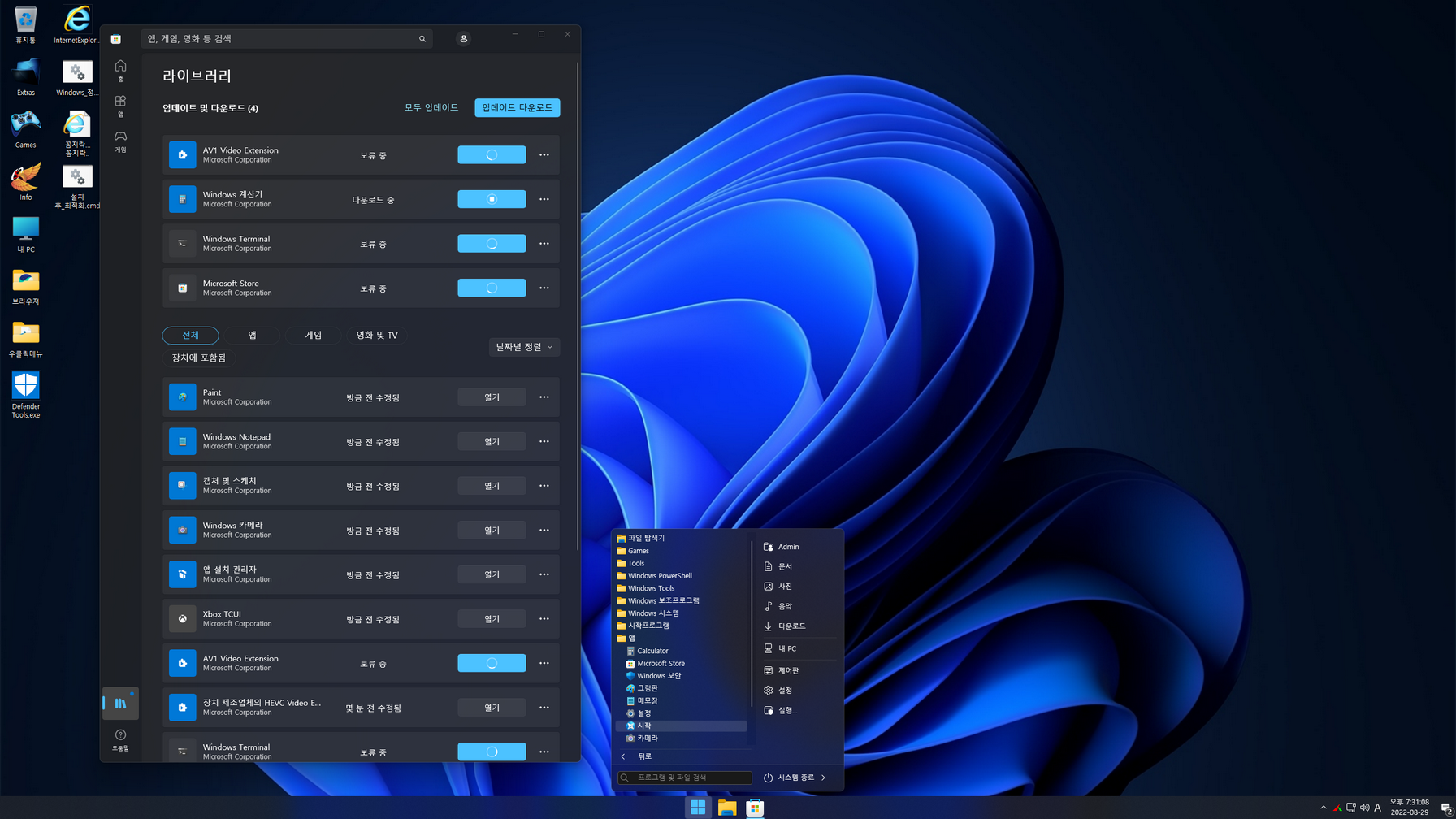Click the start menu 프로그램 및 파일 검색 box
Image resolution: width=1456 pixels, height=819 pixels.
pos(685,778)
